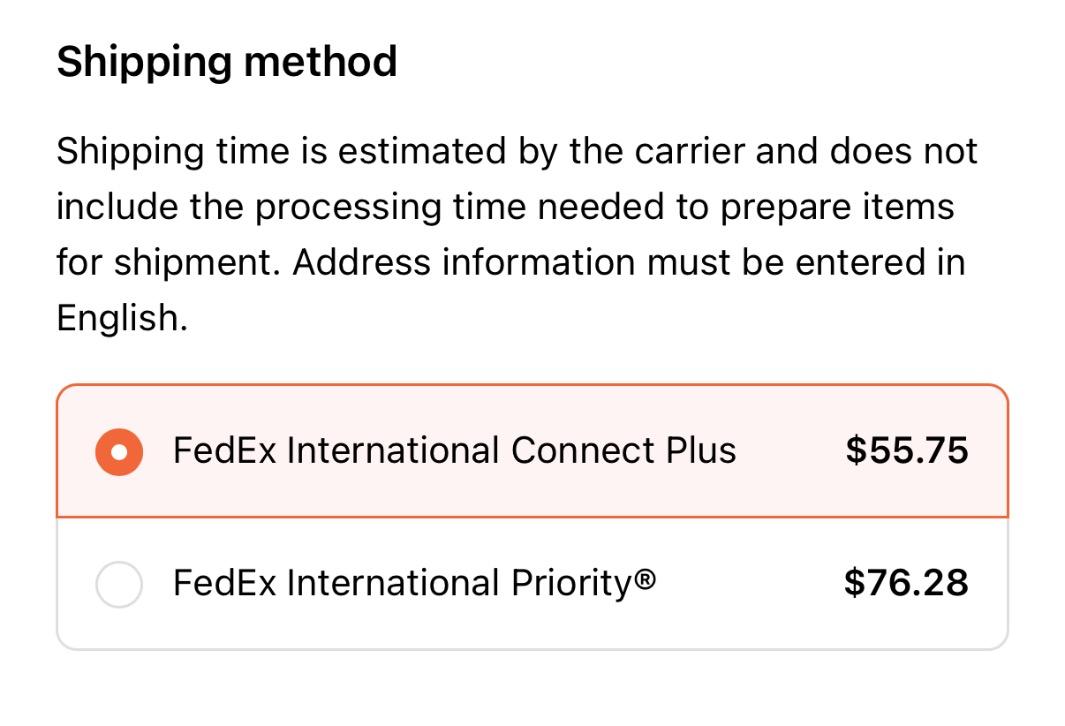Click the word "International" in the Priority option
This screenshot has height=726, width=1065.
pos(394,583)
